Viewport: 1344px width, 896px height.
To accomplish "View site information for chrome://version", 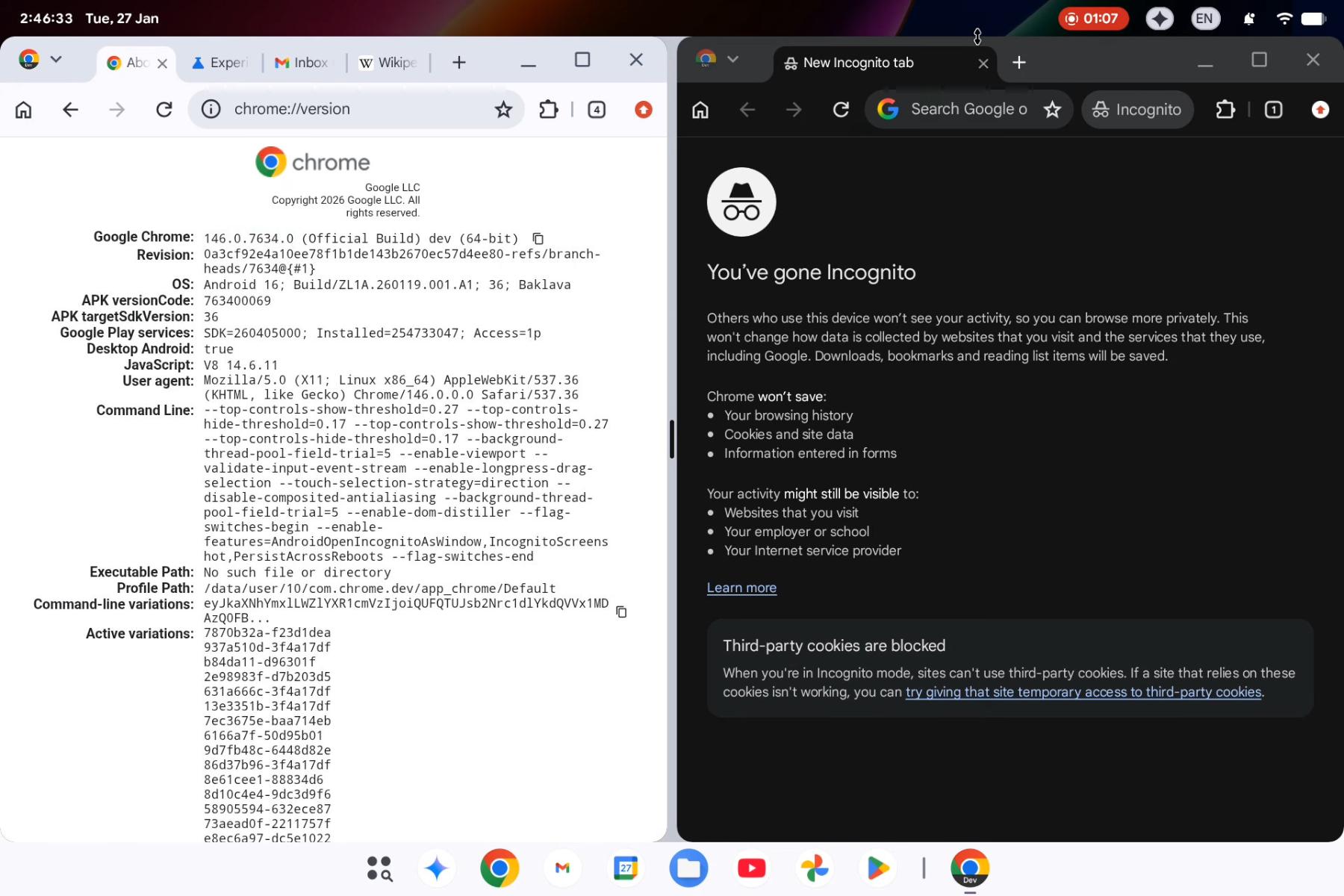I will 211,110.
